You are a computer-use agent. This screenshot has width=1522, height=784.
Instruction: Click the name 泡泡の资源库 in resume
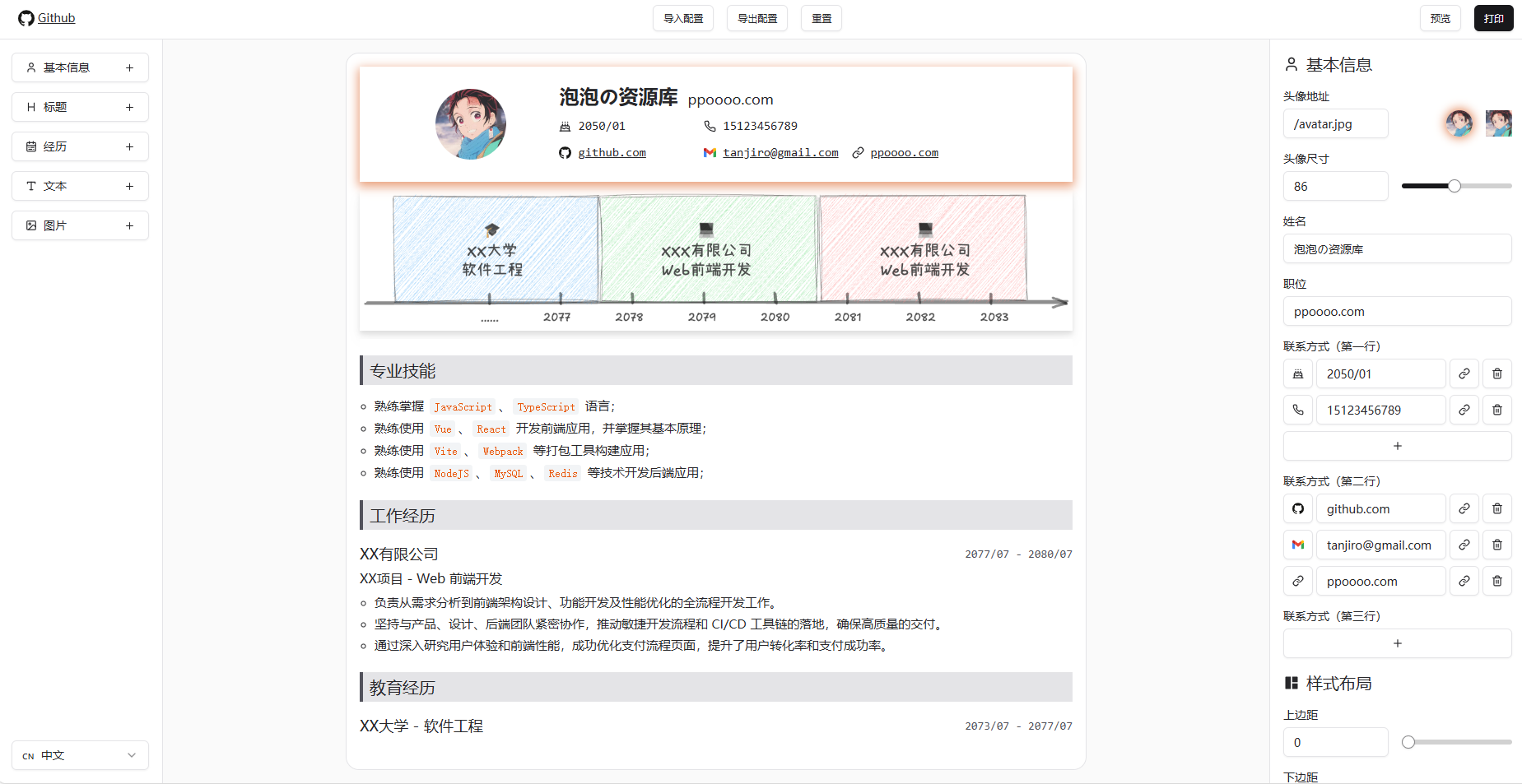pos(618,97)
